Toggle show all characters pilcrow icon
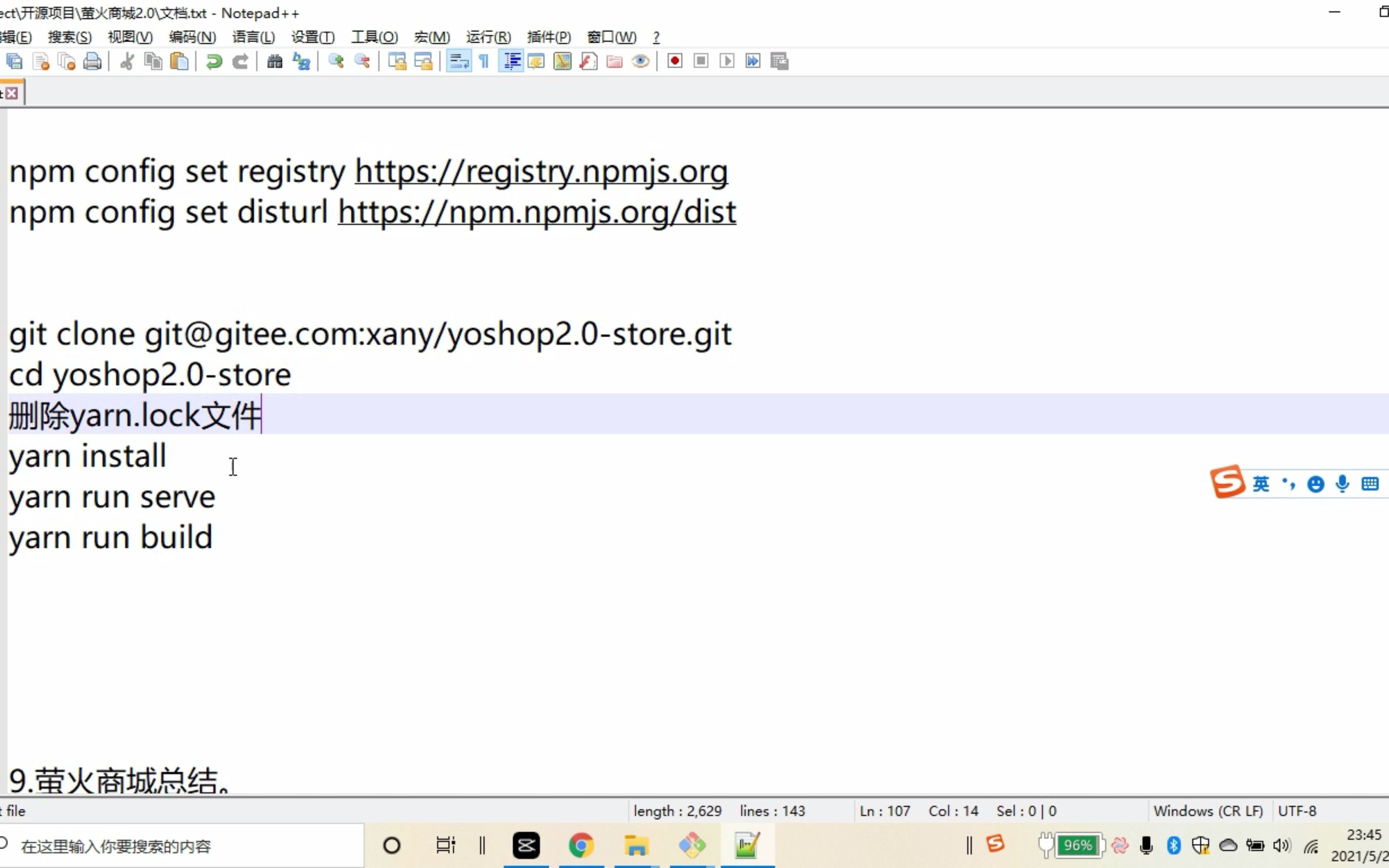1389x868 pixels. click(x=484, y=61)
